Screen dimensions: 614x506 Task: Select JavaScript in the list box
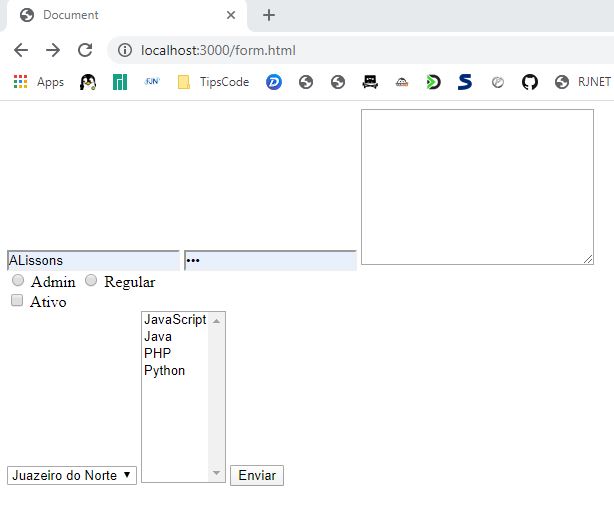175,320
